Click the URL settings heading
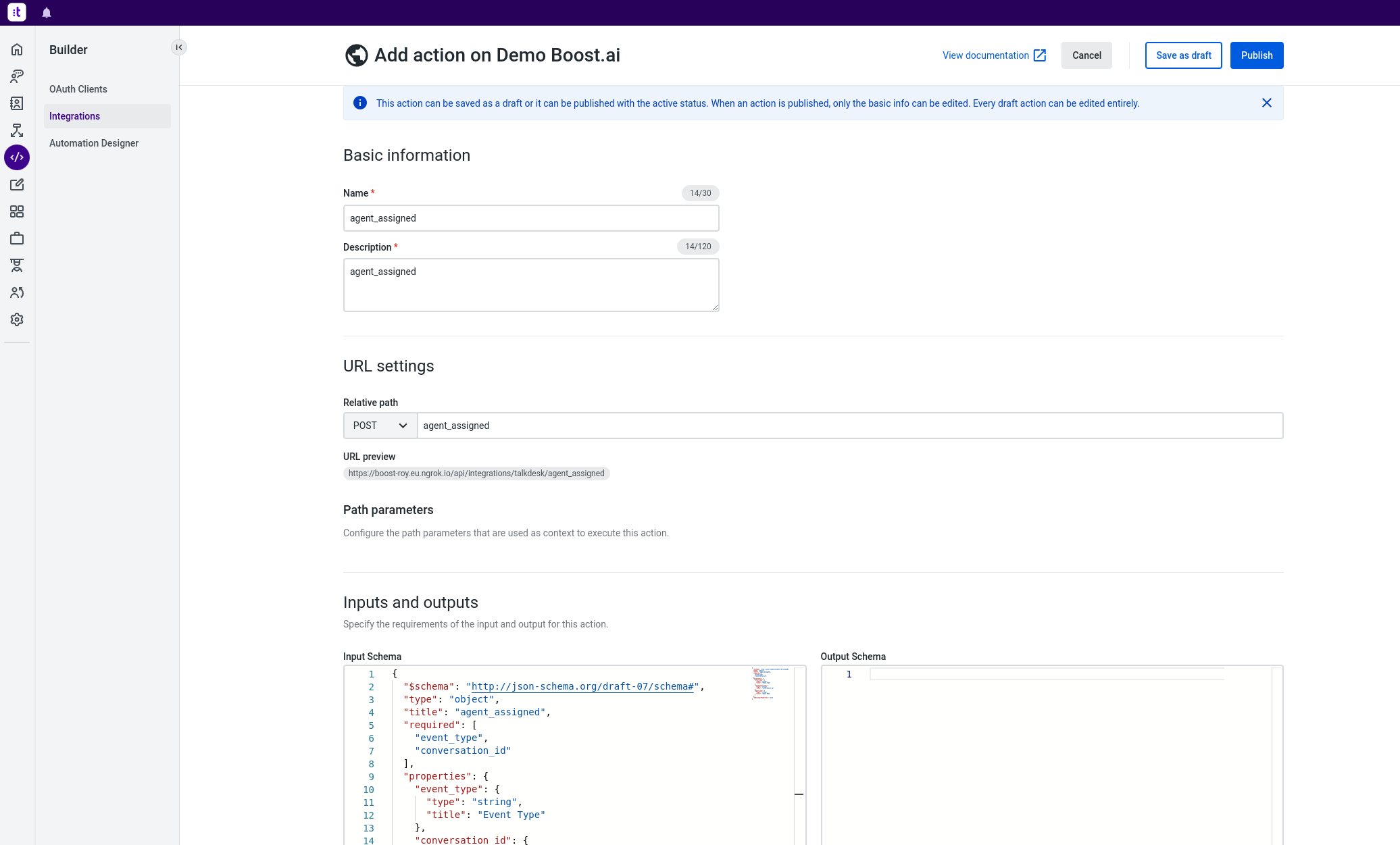The image size is (1400, 845). 389,366
